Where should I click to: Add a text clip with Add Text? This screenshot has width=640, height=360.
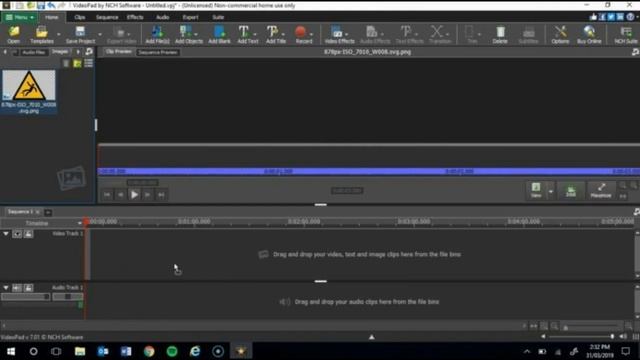pyautogui.click(x=247, y=34)
